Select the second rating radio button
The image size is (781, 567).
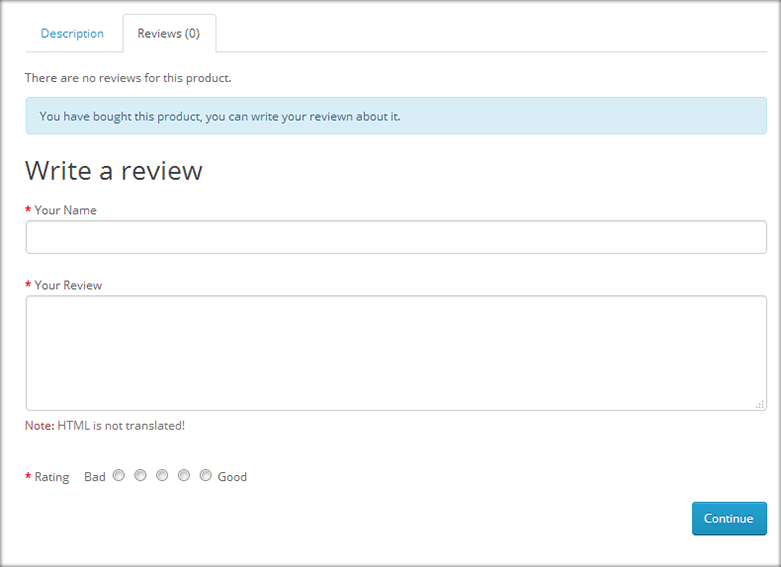point(140,475)
